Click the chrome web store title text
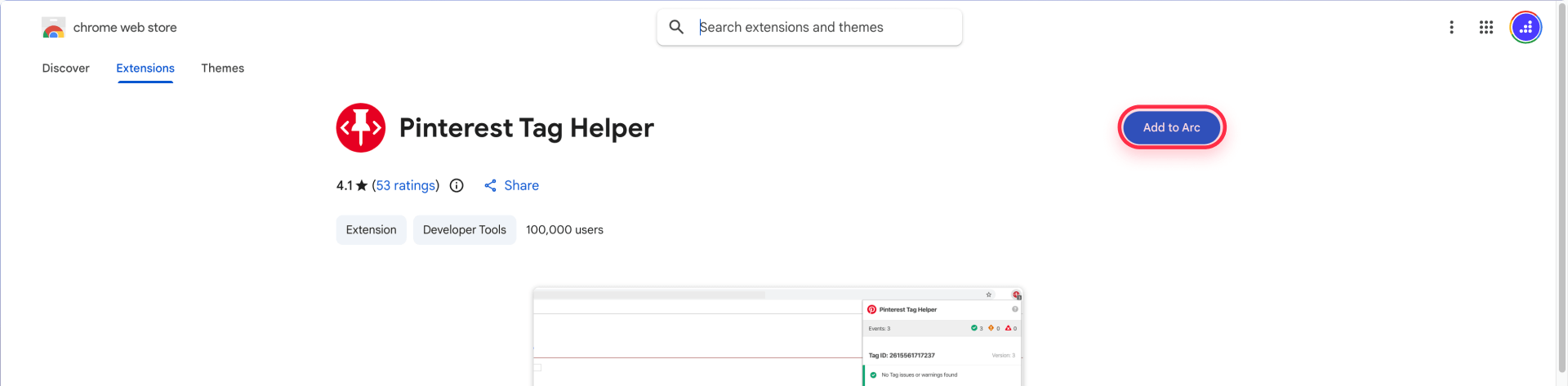Screen dimensions: 1568x386 coord(125,27)
